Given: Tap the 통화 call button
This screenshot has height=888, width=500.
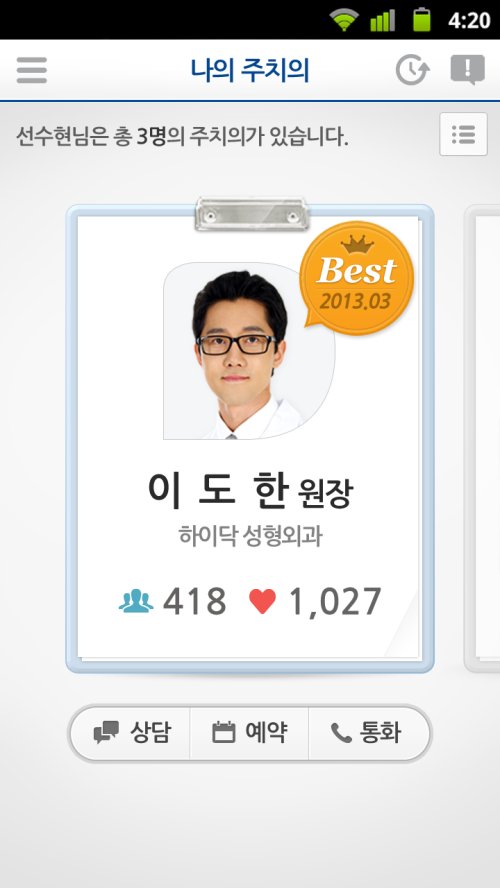Looking at the screenshot, I should pyautogui.click(x=368, y=732).
